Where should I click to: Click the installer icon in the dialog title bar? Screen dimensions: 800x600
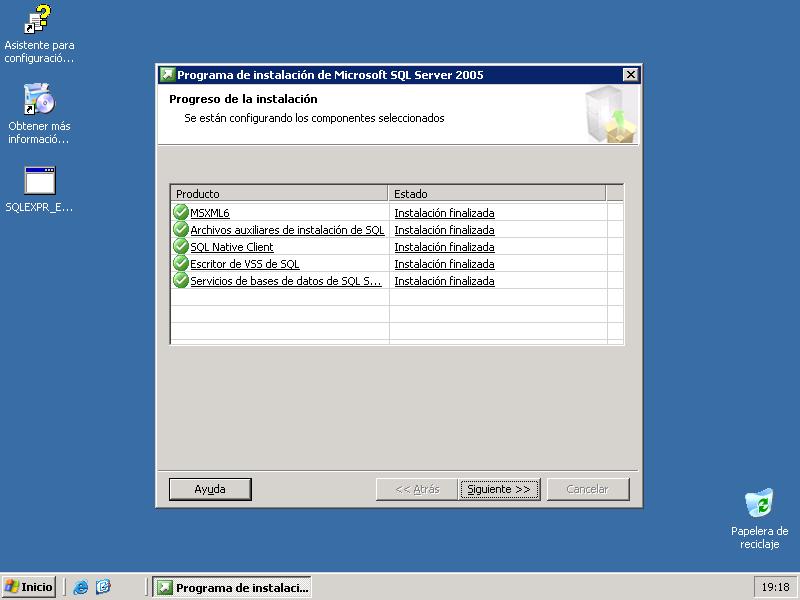pyautogui.click(x=167, y=75)
